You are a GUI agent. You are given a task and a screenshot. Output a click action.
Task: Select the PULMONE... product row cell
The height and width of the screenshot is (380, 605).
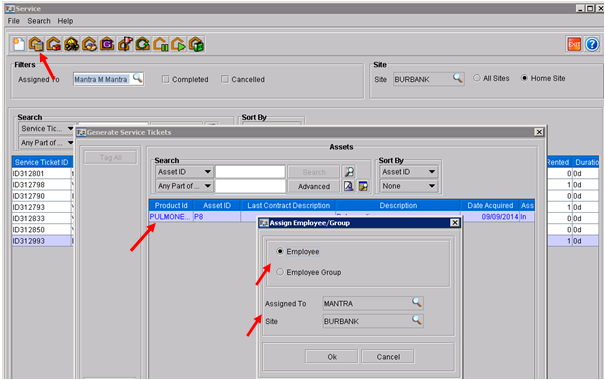pos(171,216)
